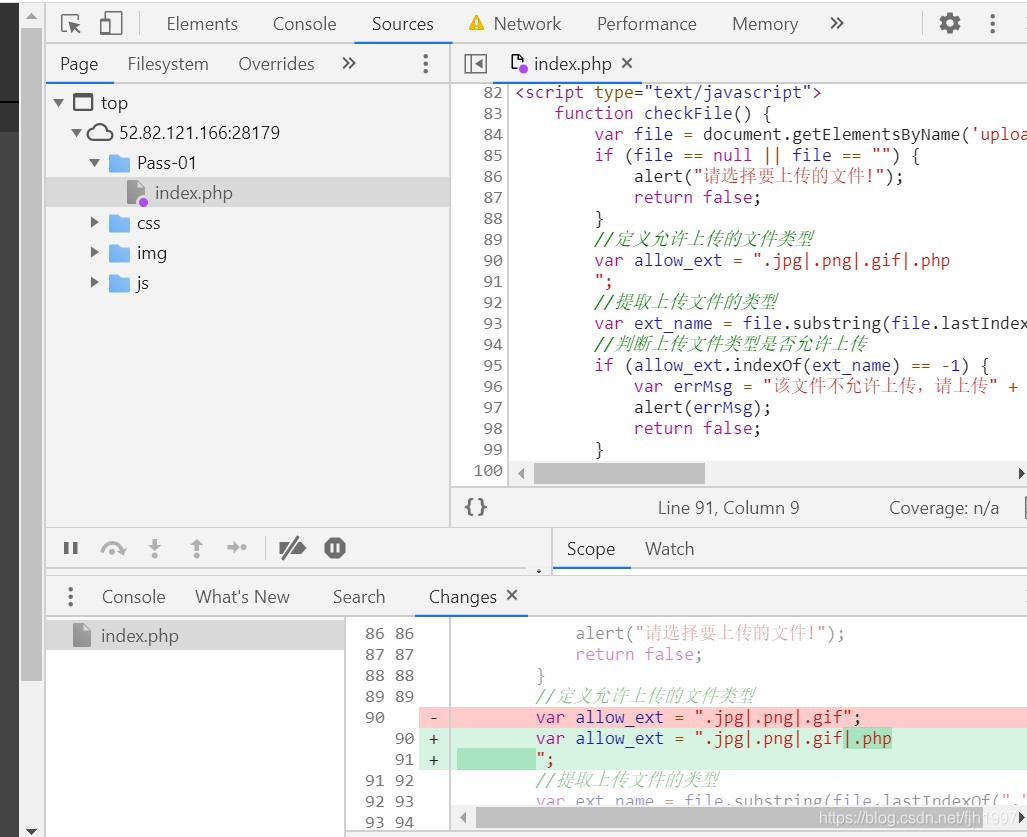Select index.php in the file tree

point(193,193)
